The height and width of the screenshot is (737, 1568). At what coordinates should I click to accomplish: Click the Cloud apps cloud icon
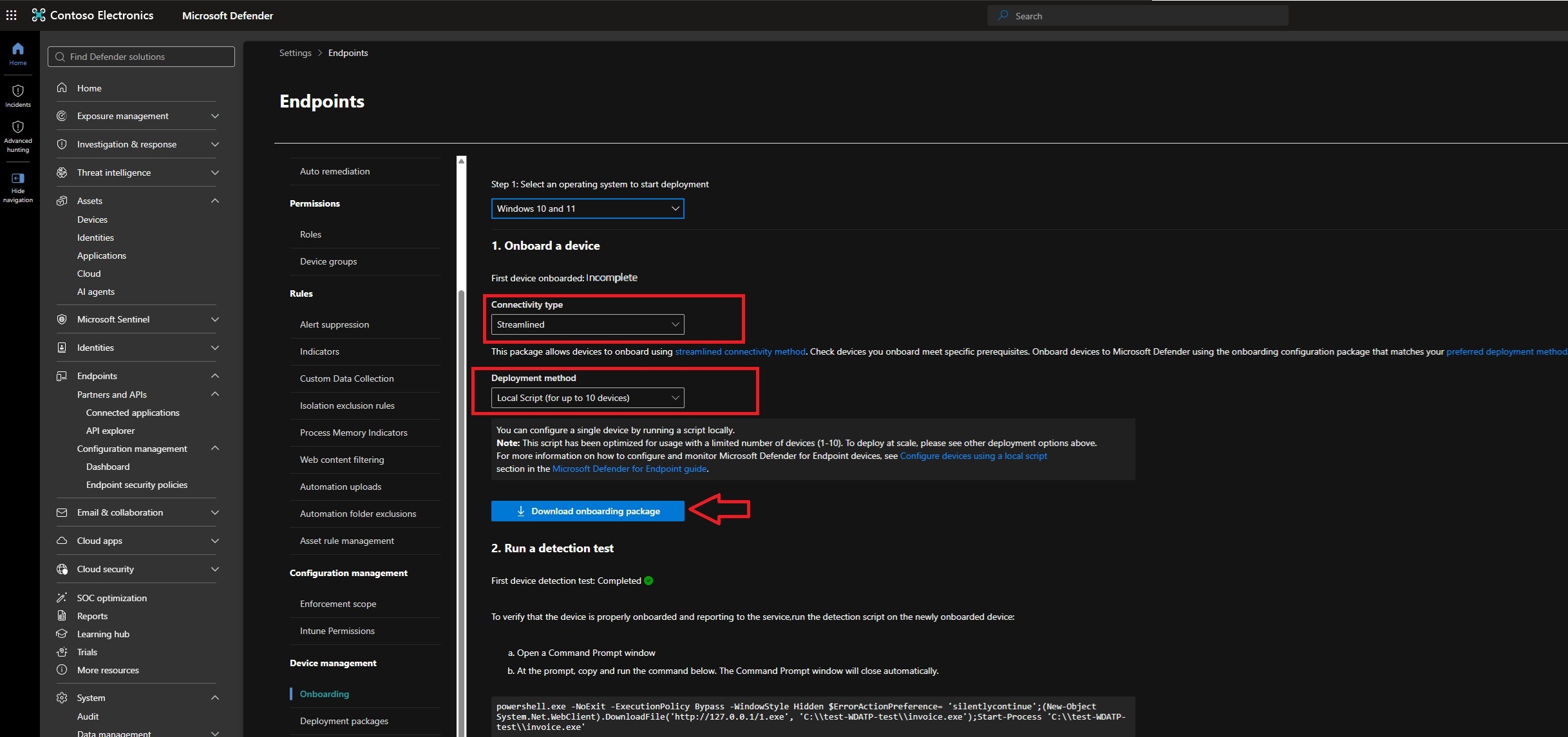[62, 541]
